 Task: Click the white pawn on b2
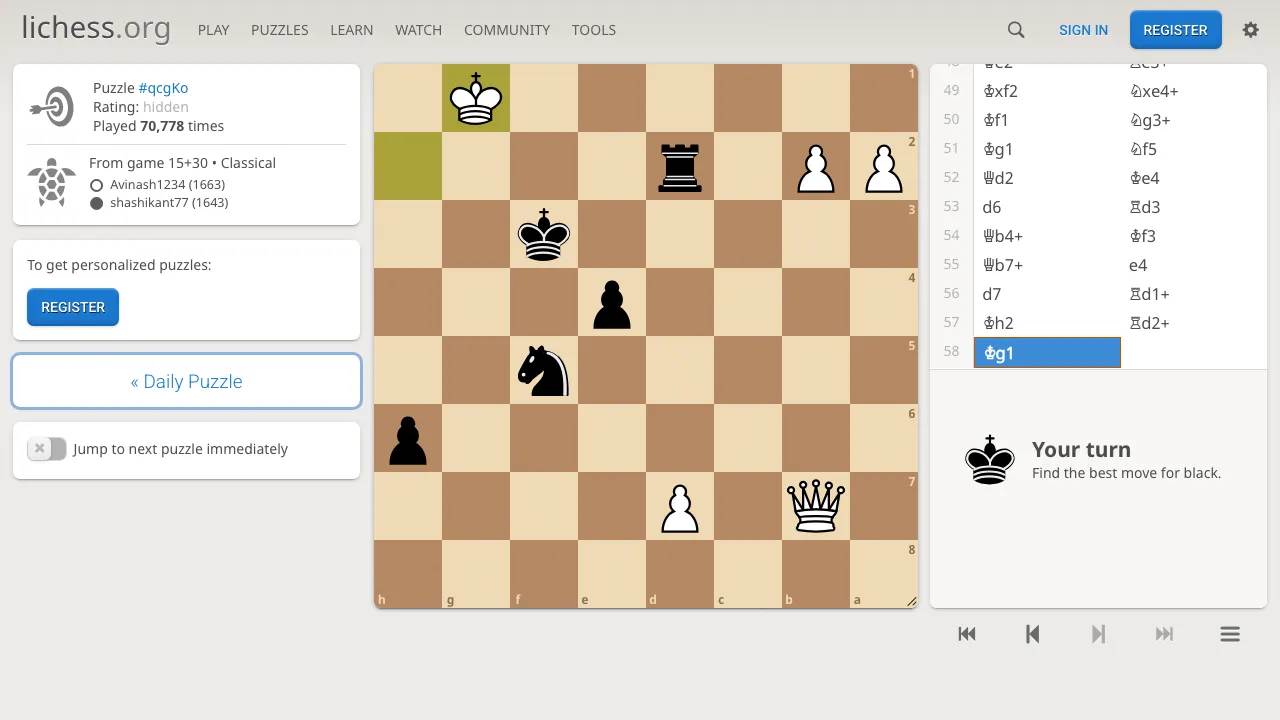816,166
